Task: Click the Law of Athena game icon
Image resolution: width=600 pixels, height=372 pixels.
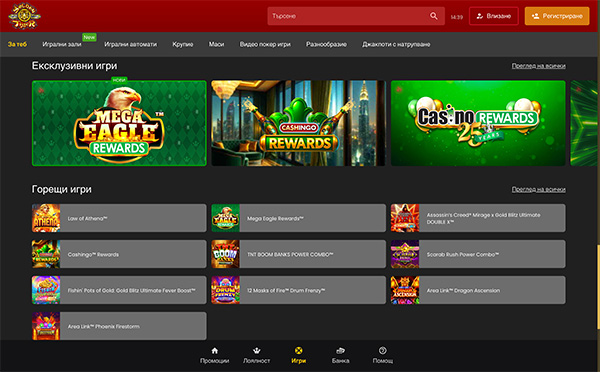Action: (x=46, y=218)
